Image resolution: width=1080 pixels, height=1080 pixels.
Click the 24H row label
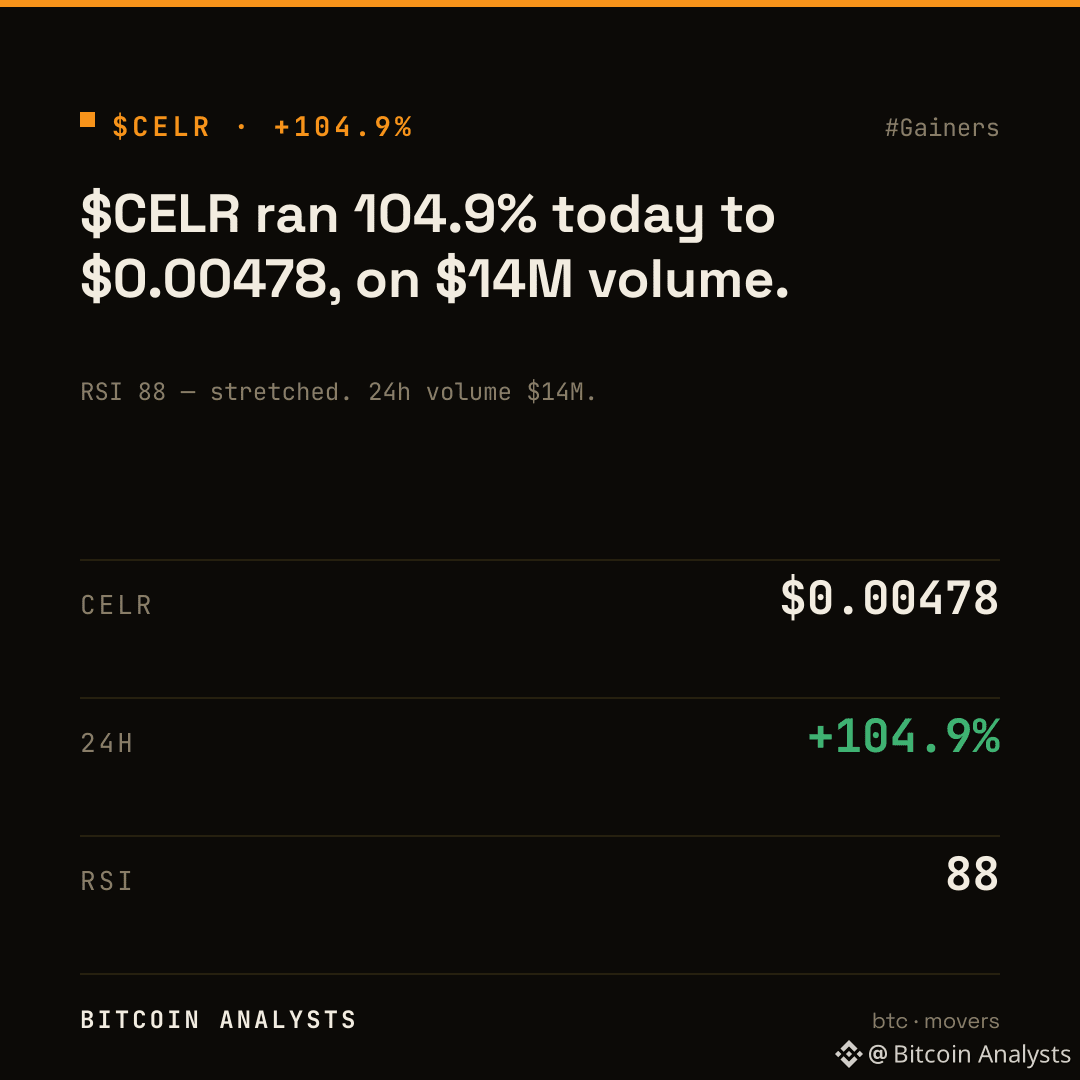[107, 743]
